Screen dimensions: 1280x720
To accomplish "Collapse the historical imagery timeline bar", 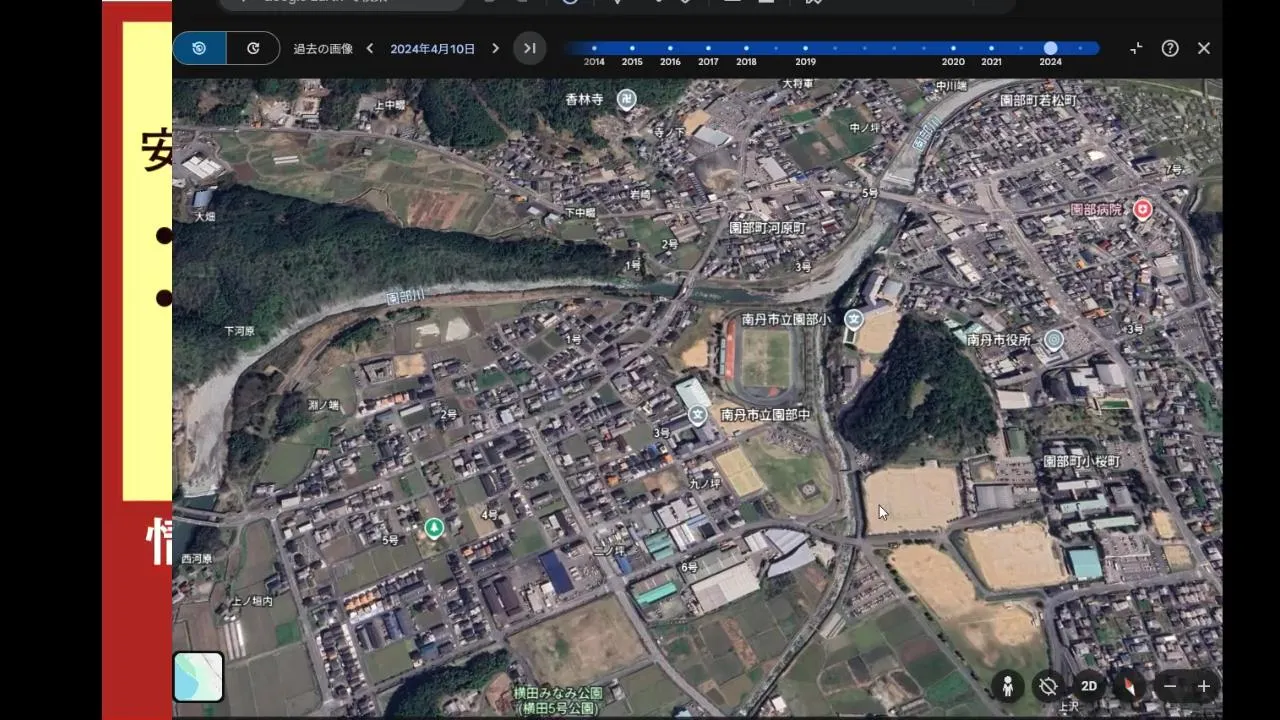I will click(x=1136, y=48).
